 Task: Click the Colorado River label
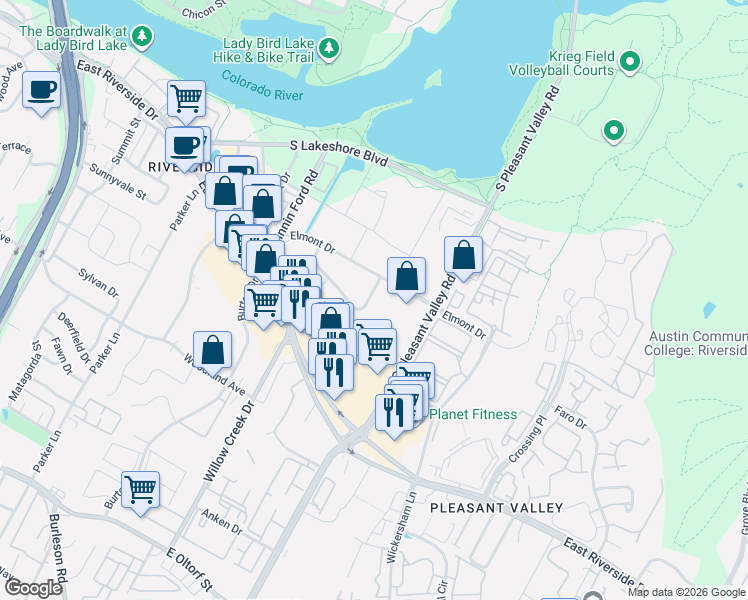[262, 86]
